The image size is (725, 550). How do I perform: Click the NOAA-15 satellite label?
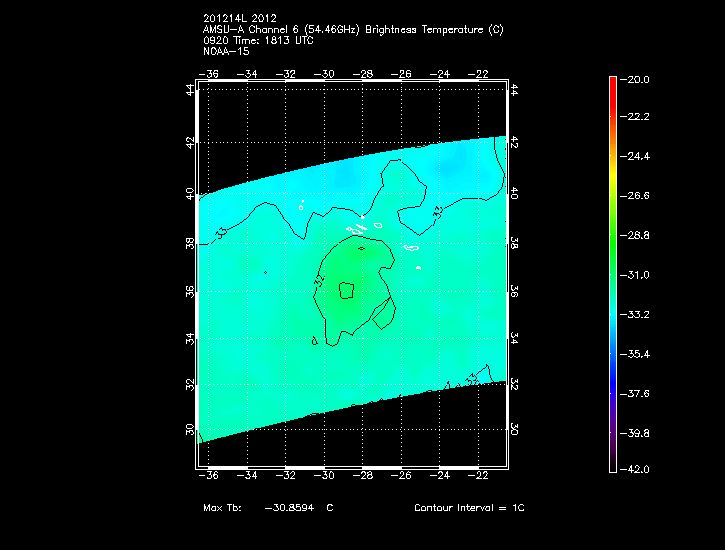[x=226, y=52]
